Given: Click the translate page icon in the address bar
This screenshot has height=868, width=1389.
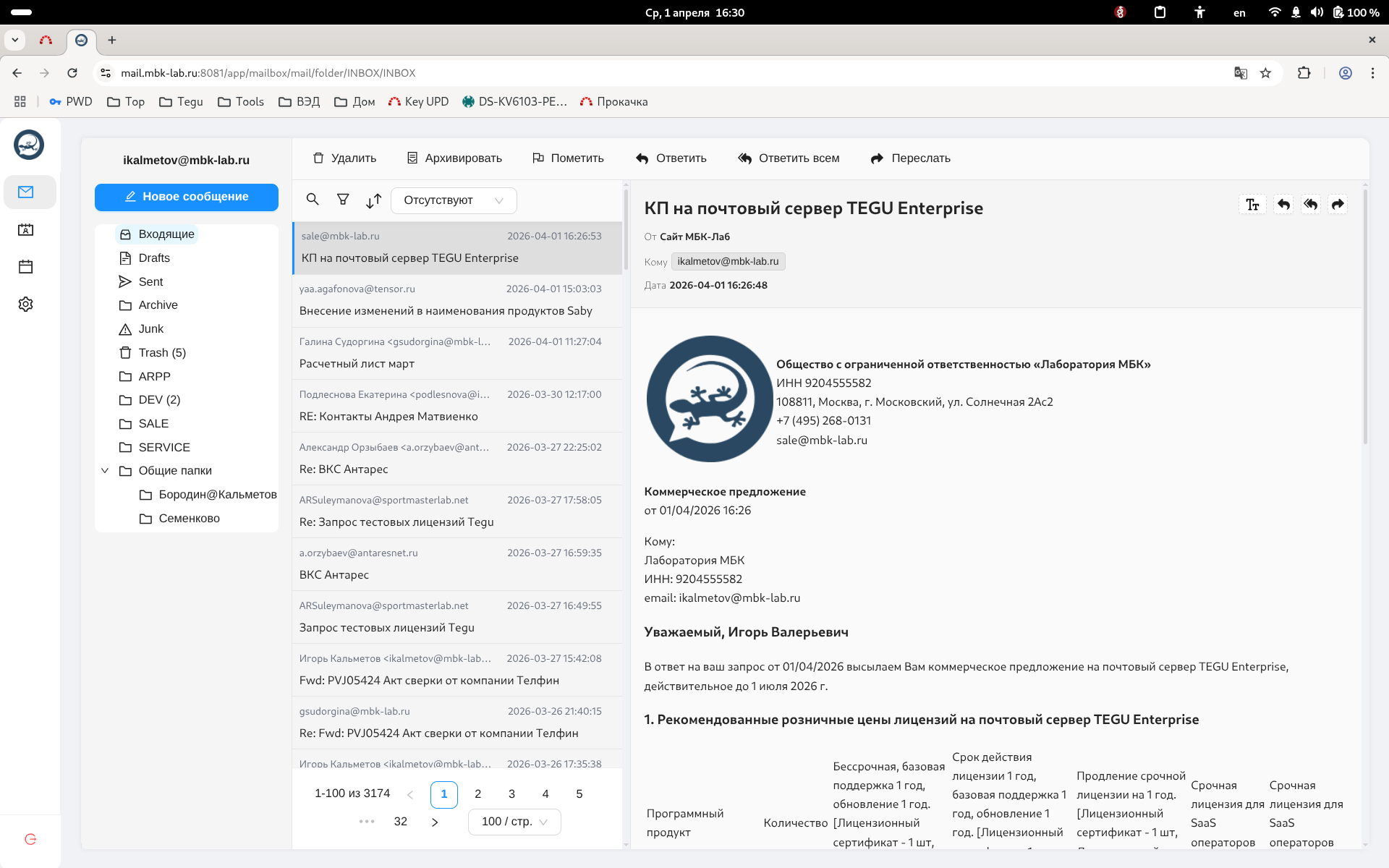Looking at the screenshot, I should (1241, 72).
